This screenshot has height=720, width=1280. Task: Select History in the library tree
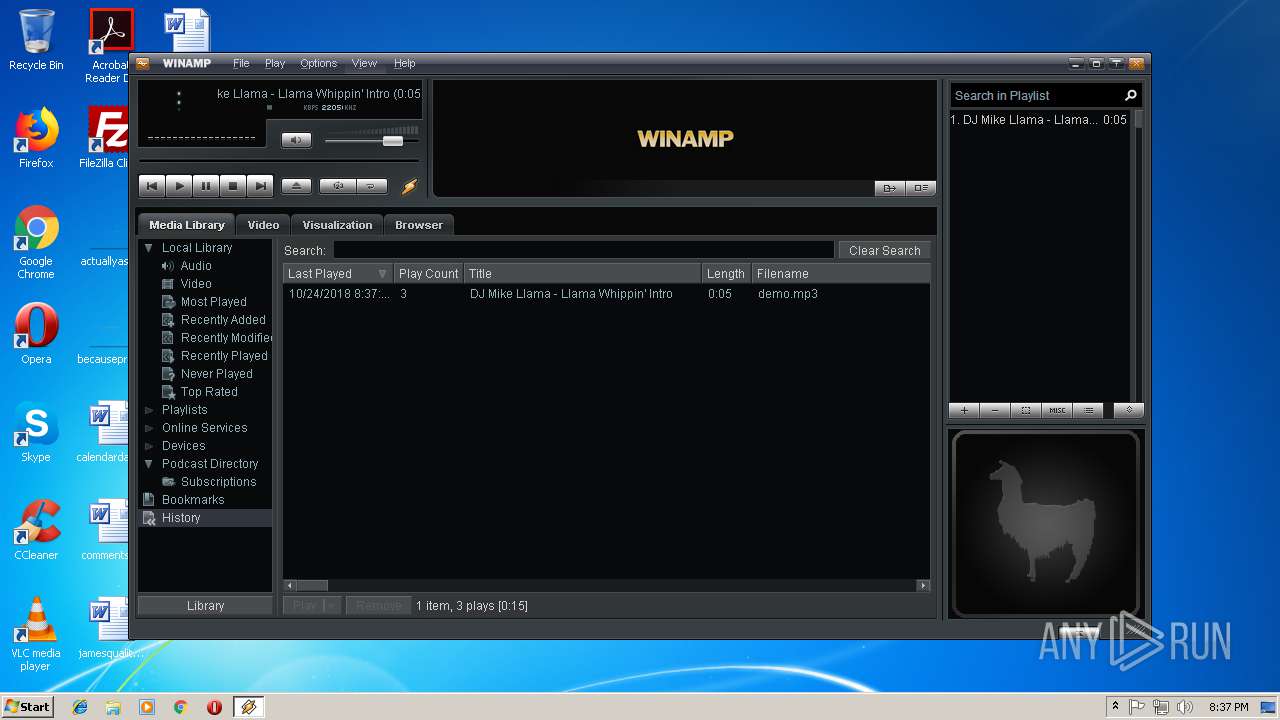(204, 518)
